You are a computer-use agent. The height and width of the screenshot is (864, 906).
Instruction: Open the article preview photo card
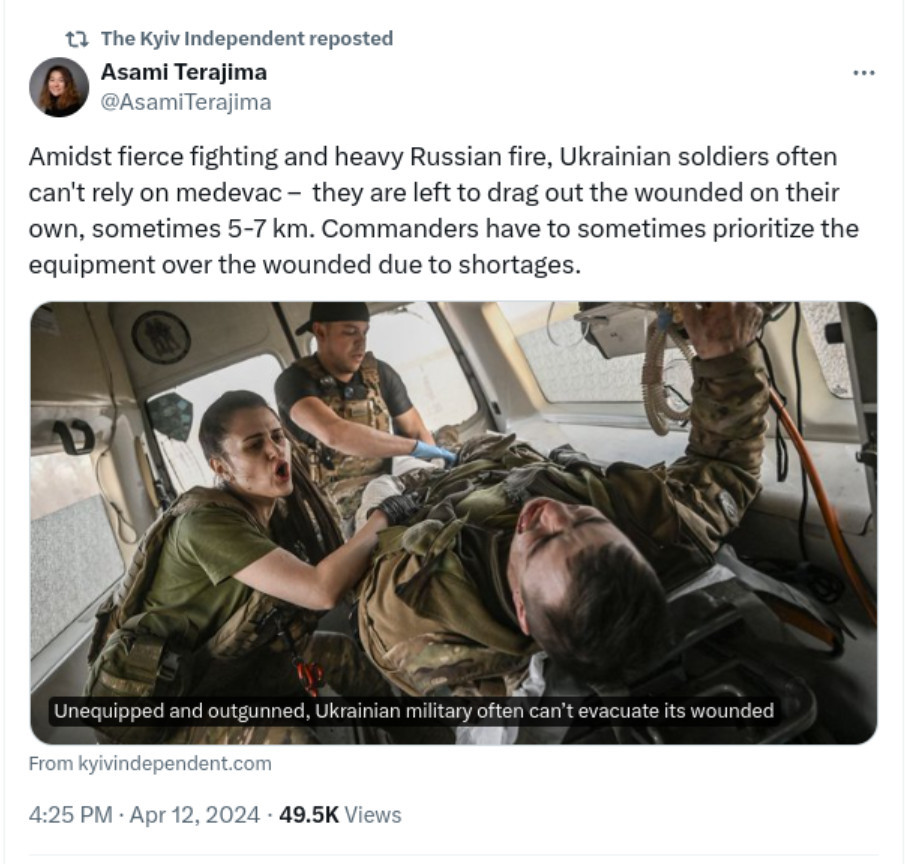pyautogui.click(x=454, y=523)
